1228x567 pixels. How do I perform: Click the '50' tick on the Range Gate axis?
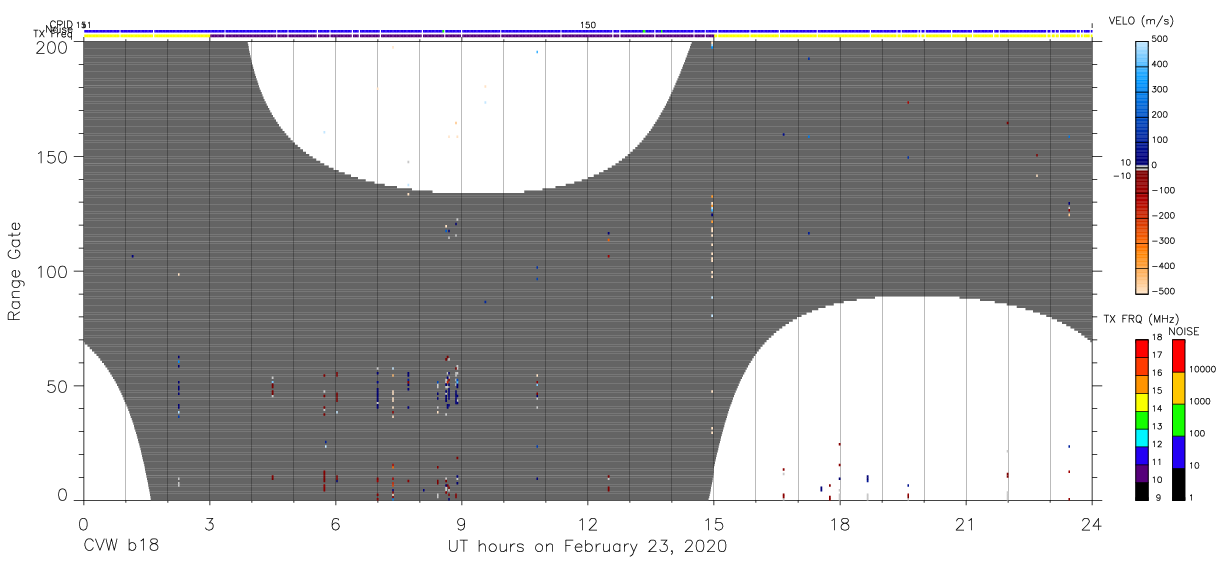pyautogui.click(x=56, y=385)
